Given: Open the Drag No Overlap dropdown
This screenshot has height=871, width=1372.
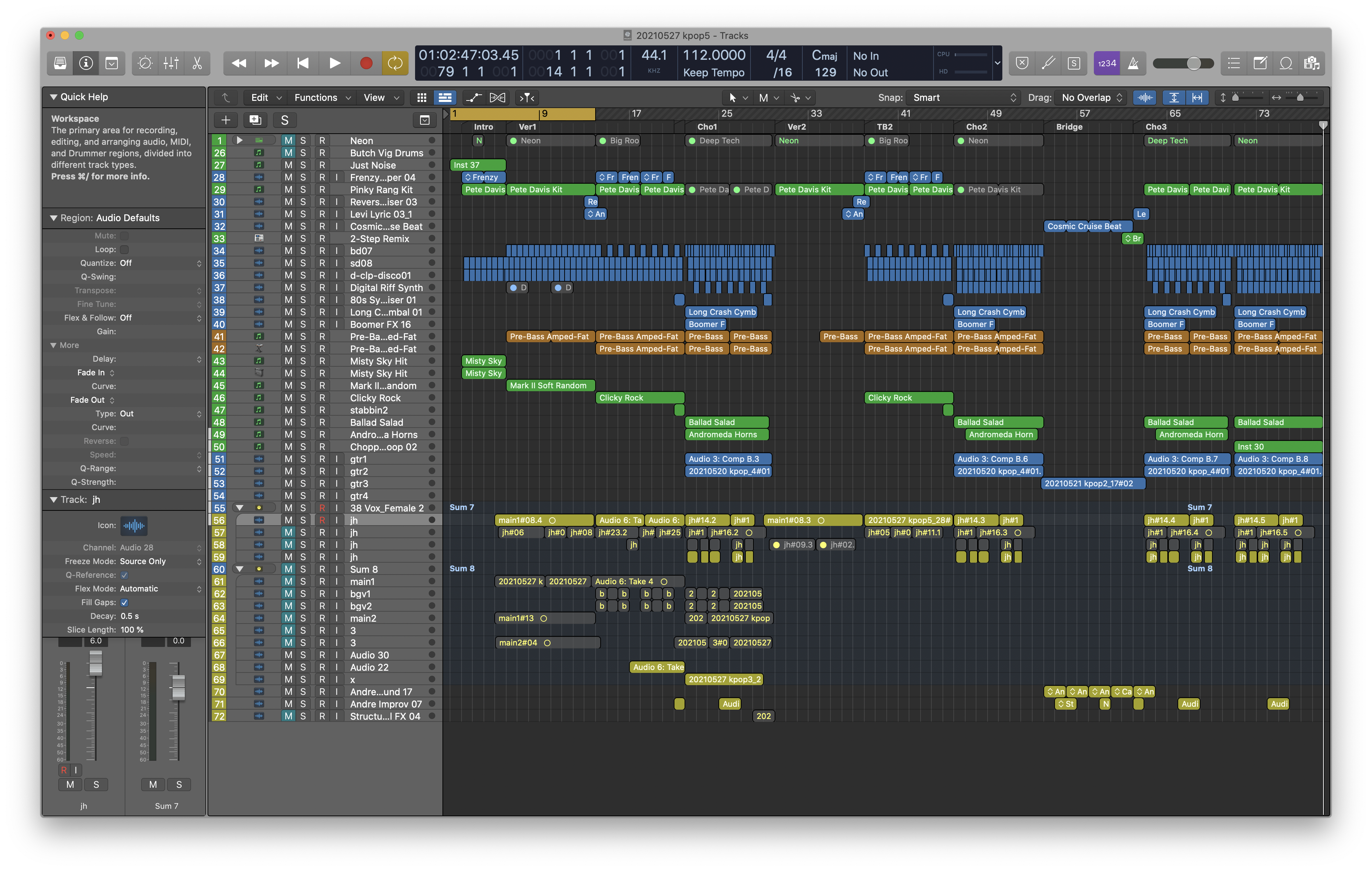Looking at the screenshot, I should click(1091, 97).
